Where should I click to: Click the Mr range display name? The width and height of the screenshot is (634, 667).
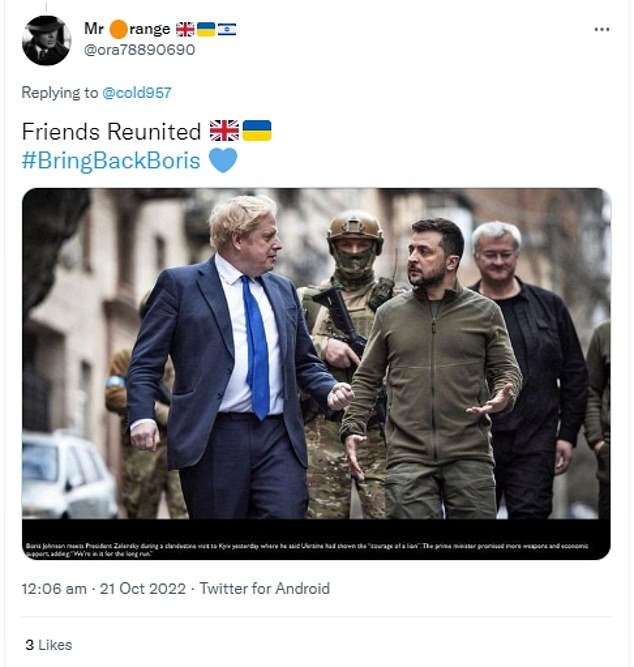tap(127, 29)
